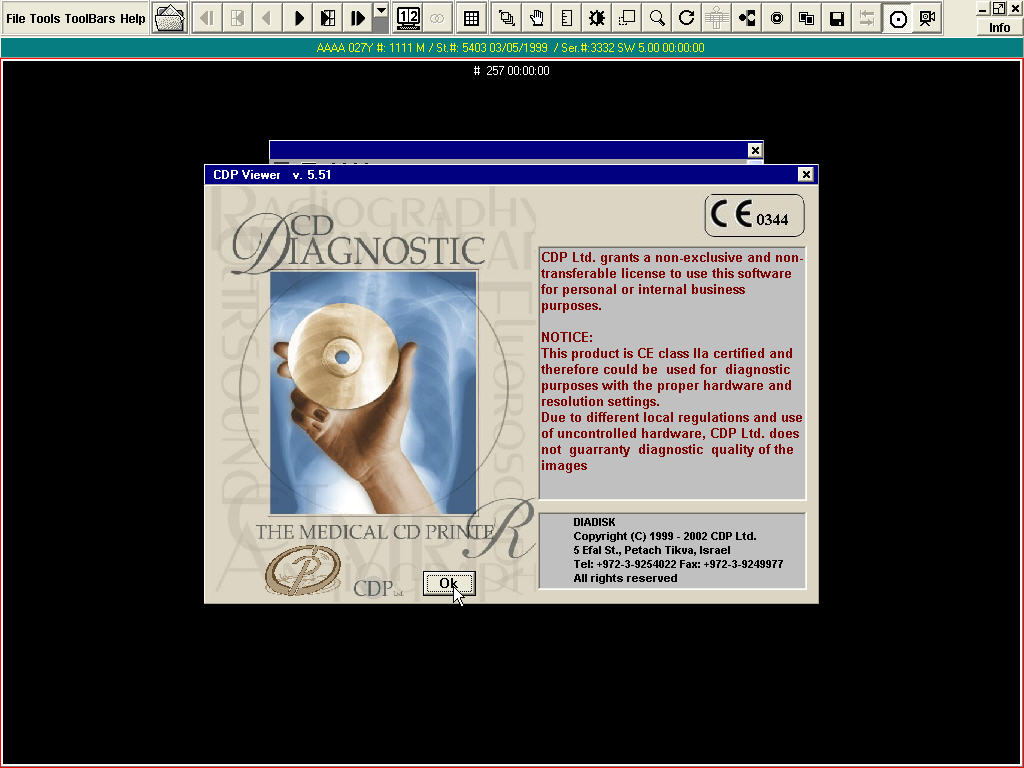Viewport: 1024px width, 768px height.
Task: Click the '5 Efal St., Petach Tikva' address
Action: 652,550
